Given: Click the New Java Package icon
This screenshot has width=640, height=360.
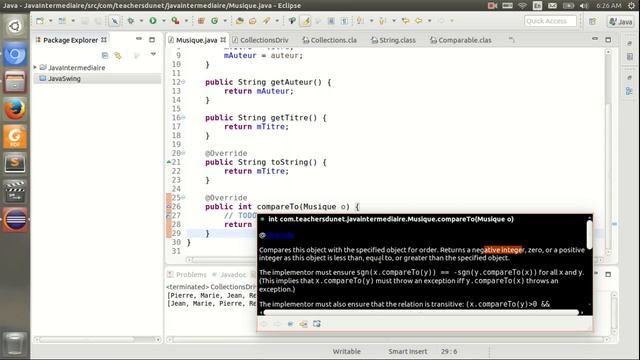Looking at the screenshot, I should coord(201,21).
